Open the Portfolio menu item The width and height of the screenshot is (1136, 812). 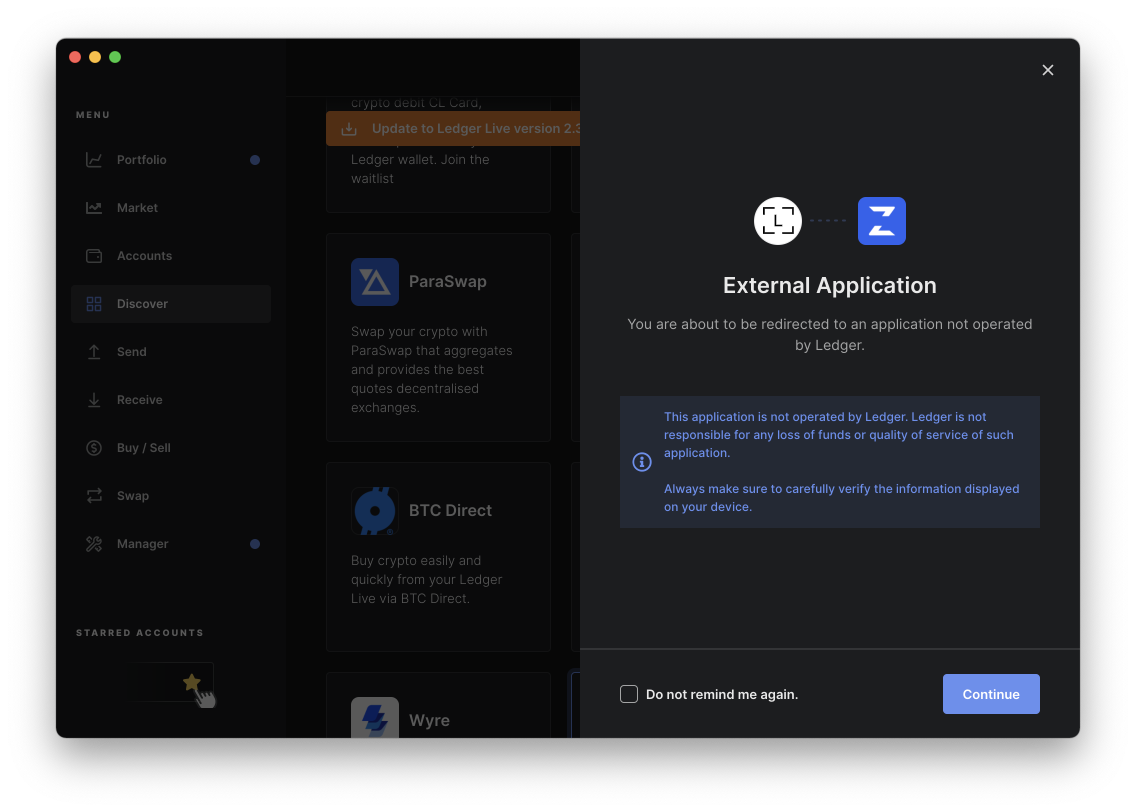(x=171, y=159)
